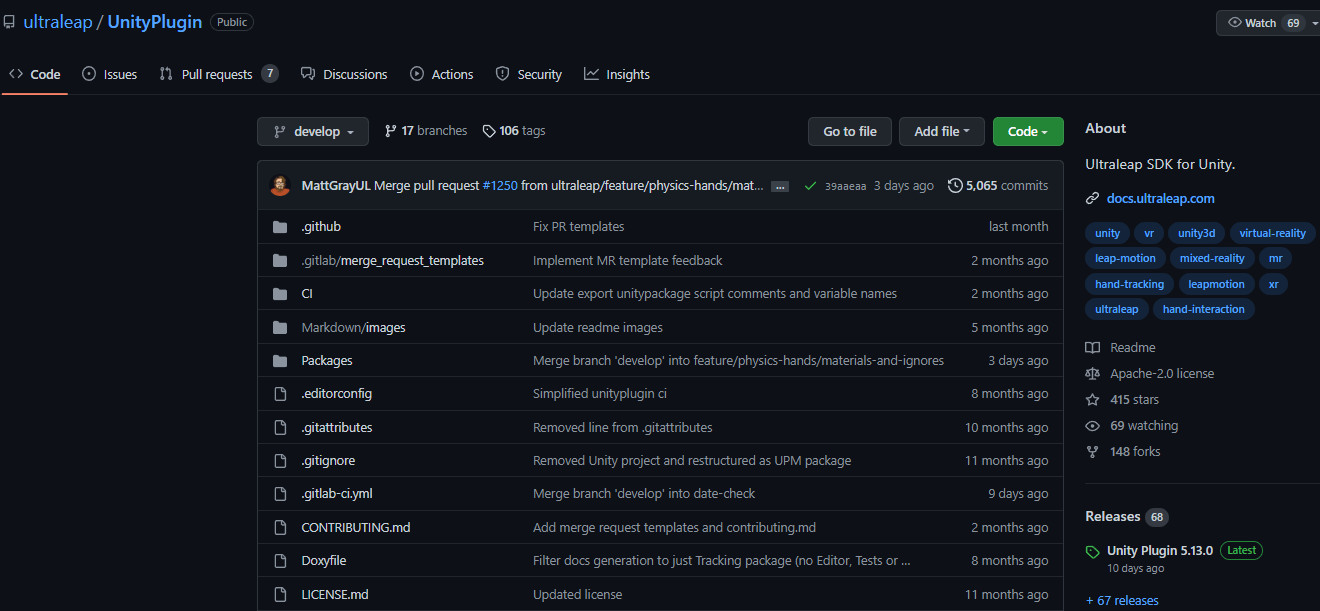Expand the commit message ellipsis button
Image resolution: width=1320 pixels, height=611 pixels.
pyautogui.click(x=780, y=186)
